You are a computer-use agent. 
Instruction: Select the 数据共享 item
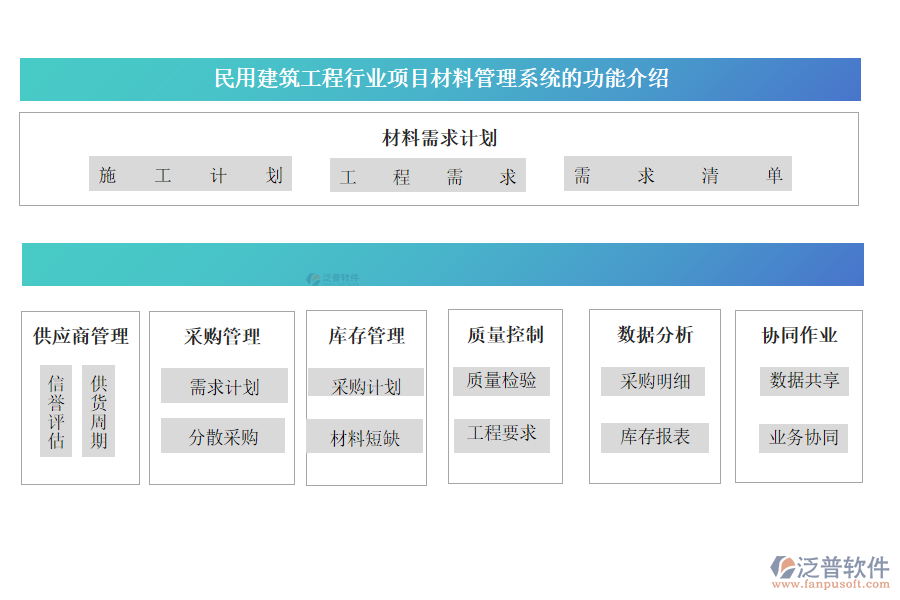804,380
